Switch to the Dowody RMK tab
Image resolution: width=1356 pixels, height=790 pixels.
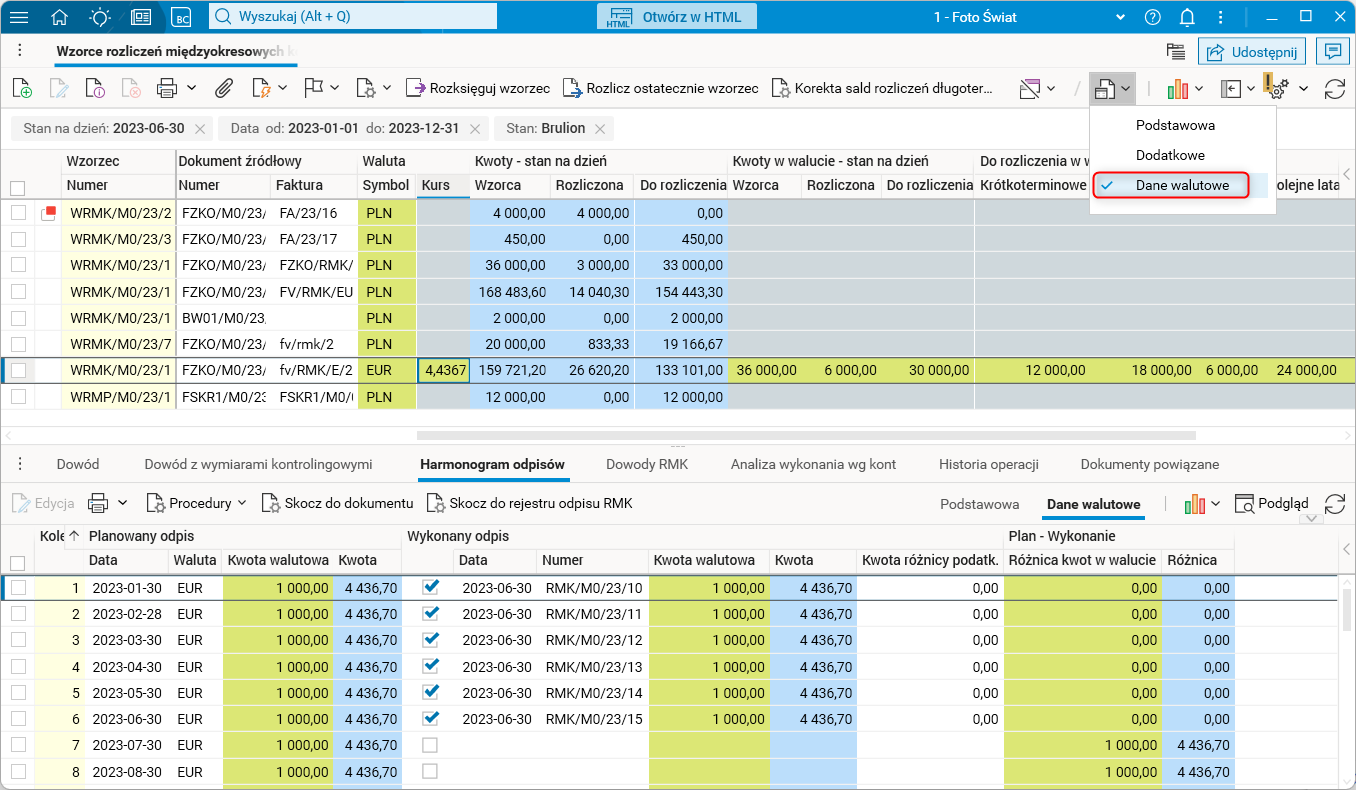(647, 464)
